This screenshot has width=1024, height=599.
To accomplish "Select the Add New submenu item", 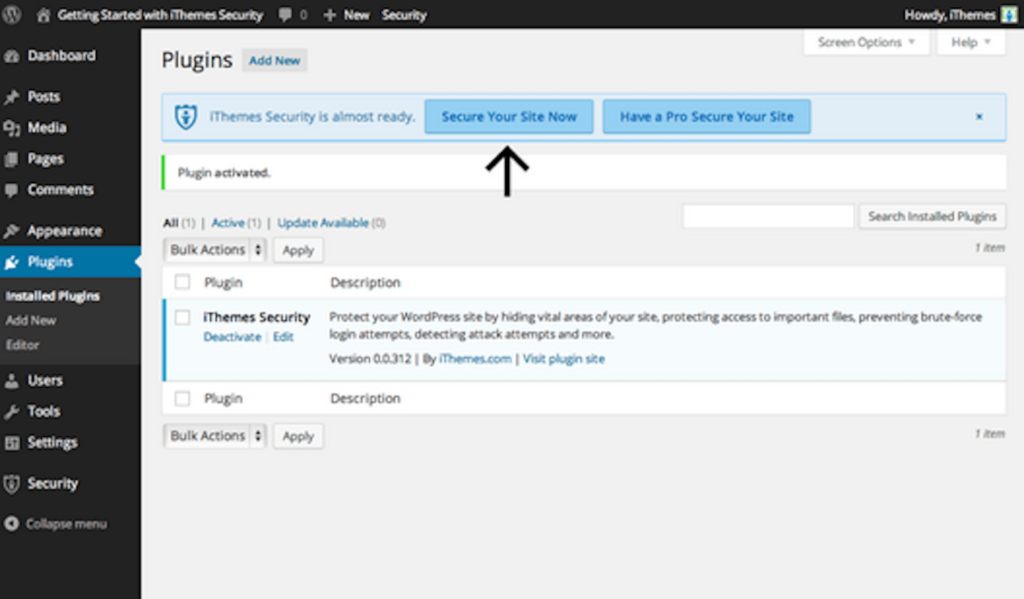I will click(31, 321).
